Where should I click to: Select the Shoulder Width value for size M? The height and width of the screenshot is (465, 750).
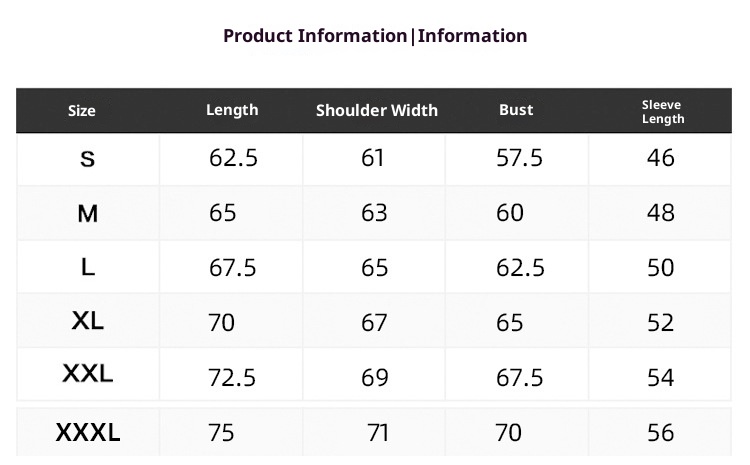373,213
